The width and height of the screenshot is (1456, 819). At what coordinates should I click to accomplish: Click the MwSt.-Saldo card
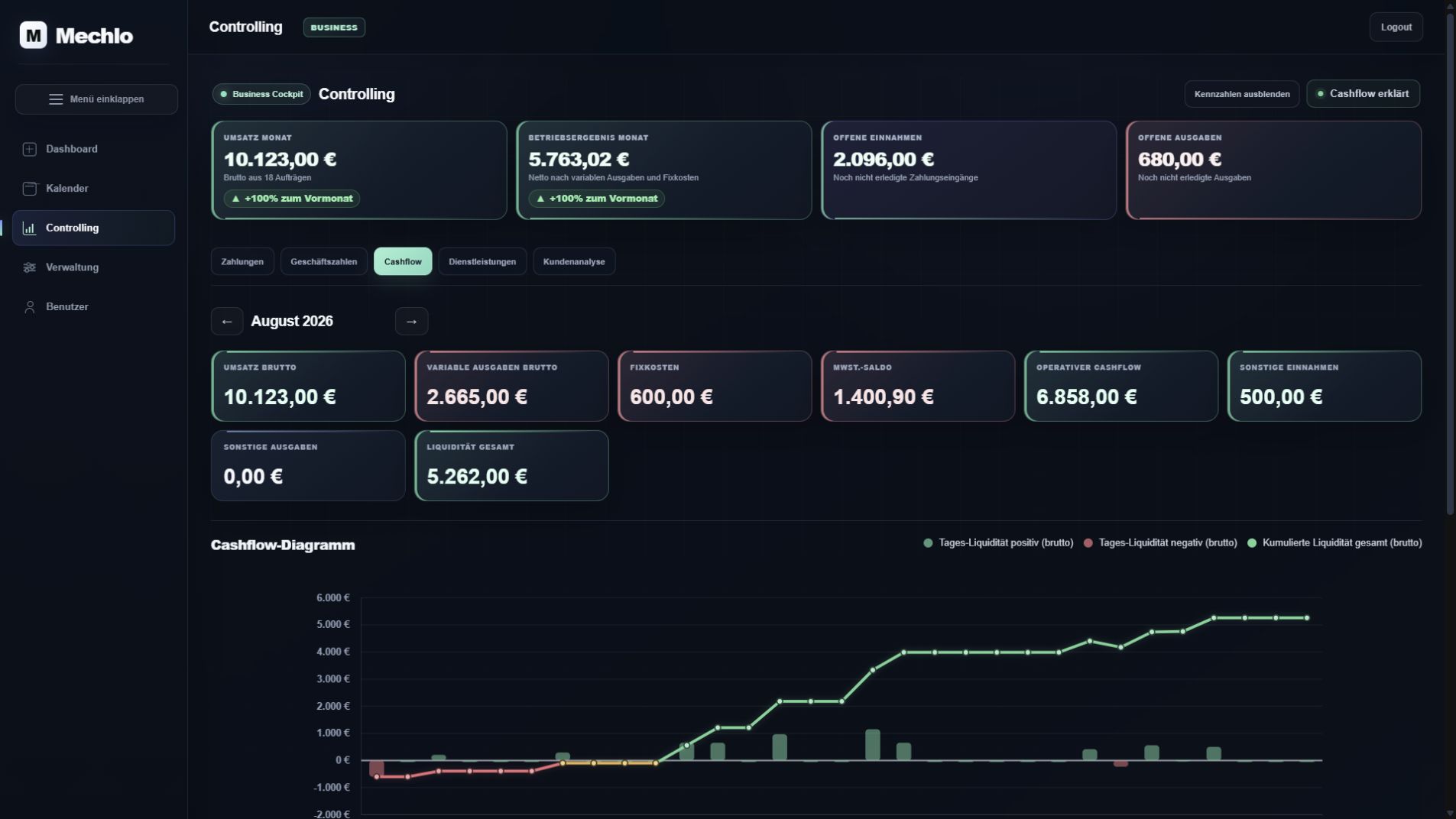tap(918, 386)
